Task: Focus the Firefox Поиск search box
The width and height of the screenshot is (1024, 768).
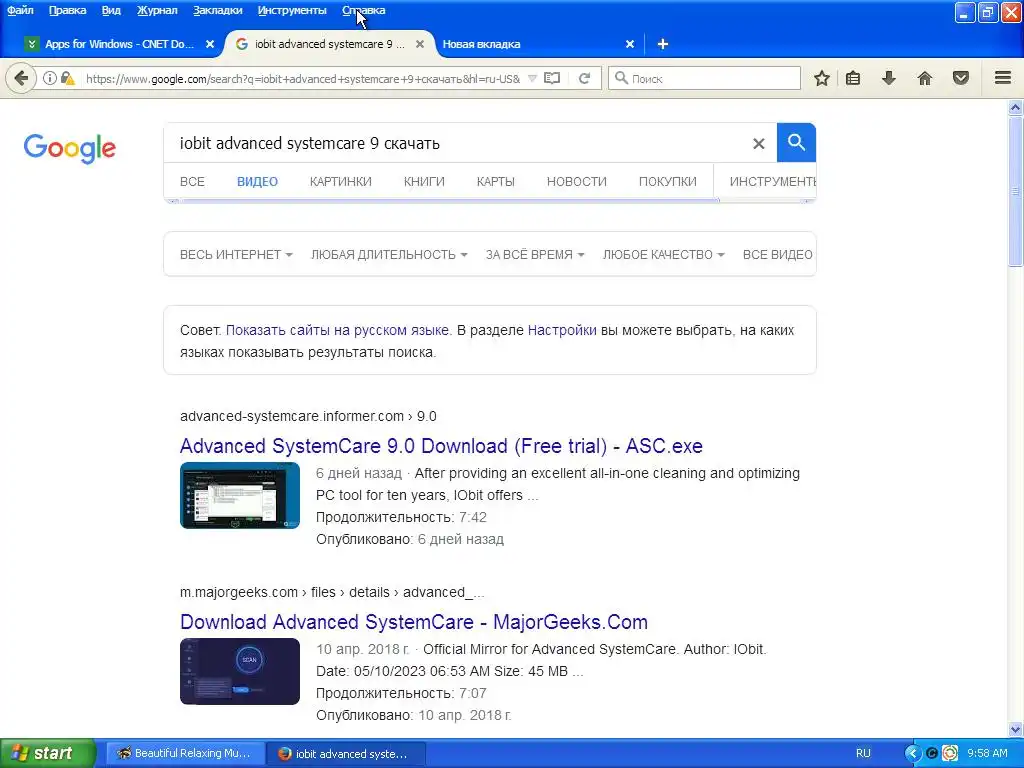Action: [704, 78]
